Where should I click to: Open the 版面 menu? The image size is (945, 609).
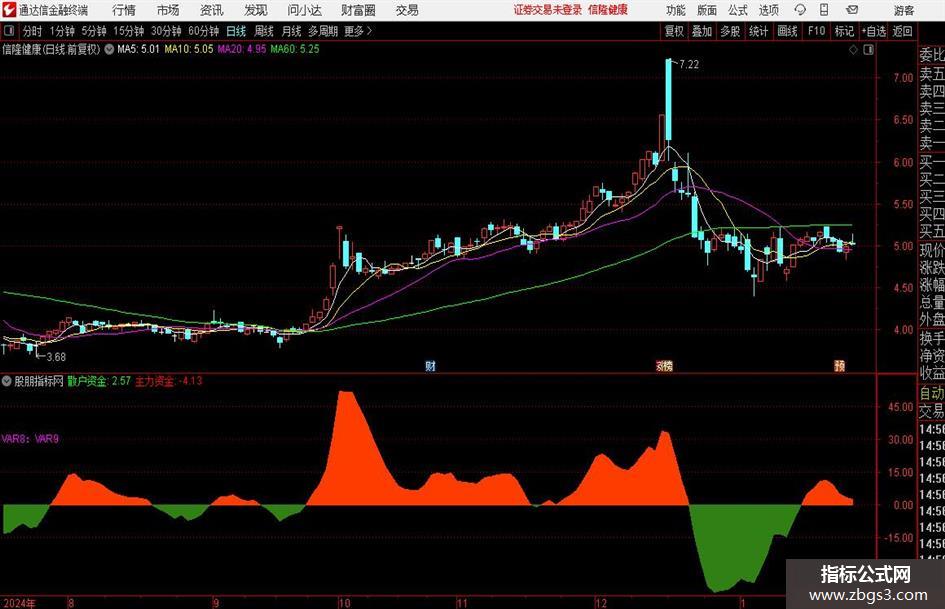tap(707, 10)
